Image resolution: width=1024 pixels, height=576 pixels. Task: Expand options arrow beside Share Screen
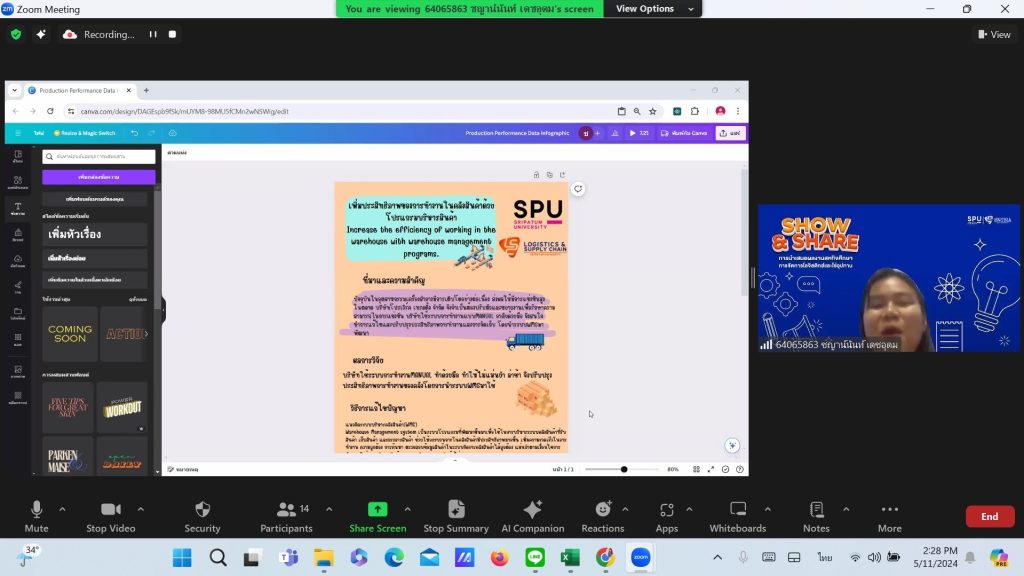(x=408, y=509)
